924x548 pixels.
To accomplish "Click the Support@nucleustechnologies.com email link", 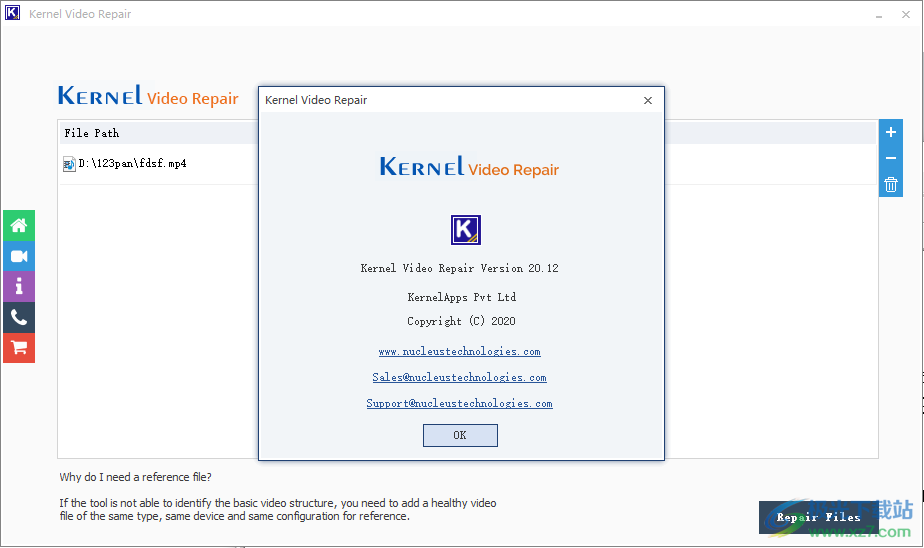I will click(x=460, y=404).
